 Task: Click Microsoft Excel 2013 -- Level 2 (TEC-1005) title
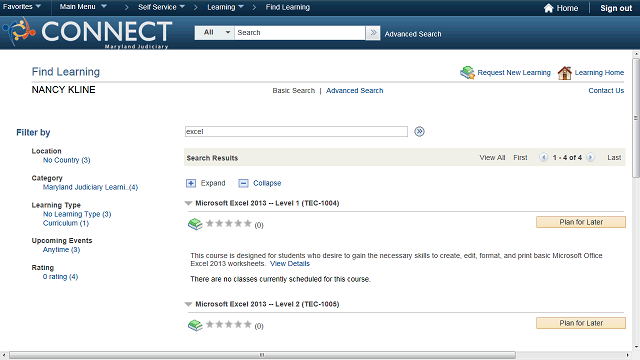coord(267,304)
